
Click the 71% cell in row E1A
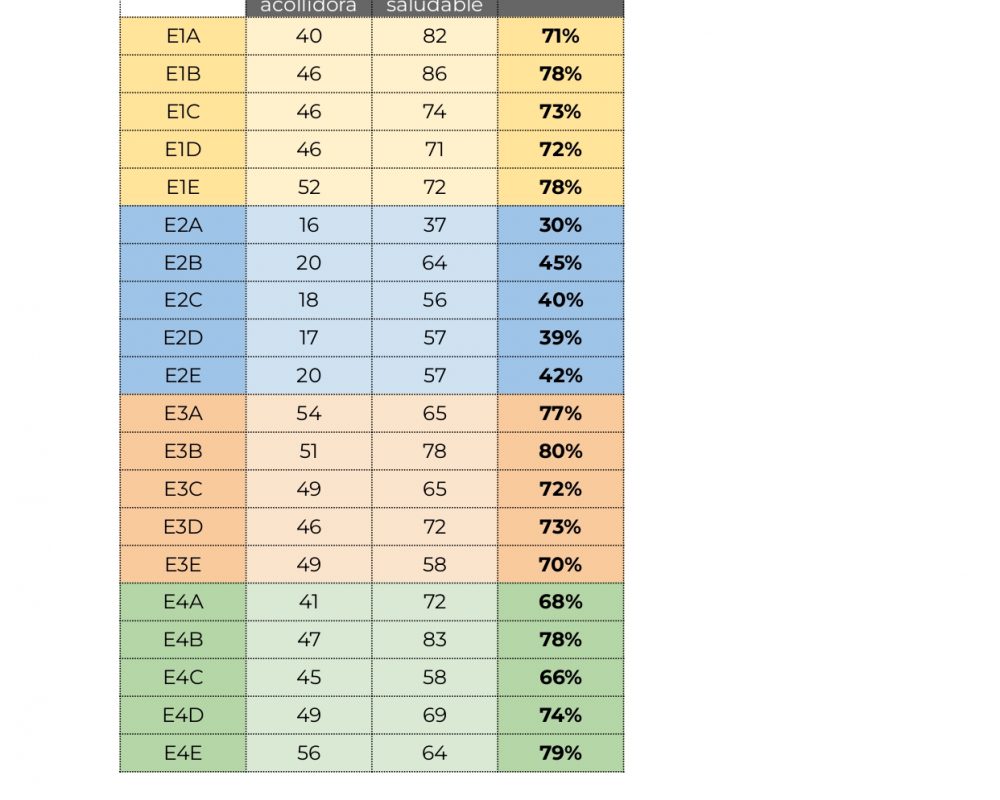(560, 36)
